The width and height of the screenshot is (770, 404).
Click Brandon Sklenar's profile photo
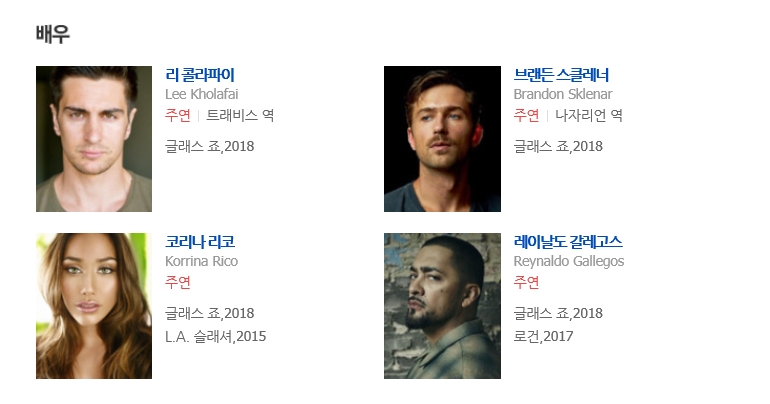click(x=442, y=139)
